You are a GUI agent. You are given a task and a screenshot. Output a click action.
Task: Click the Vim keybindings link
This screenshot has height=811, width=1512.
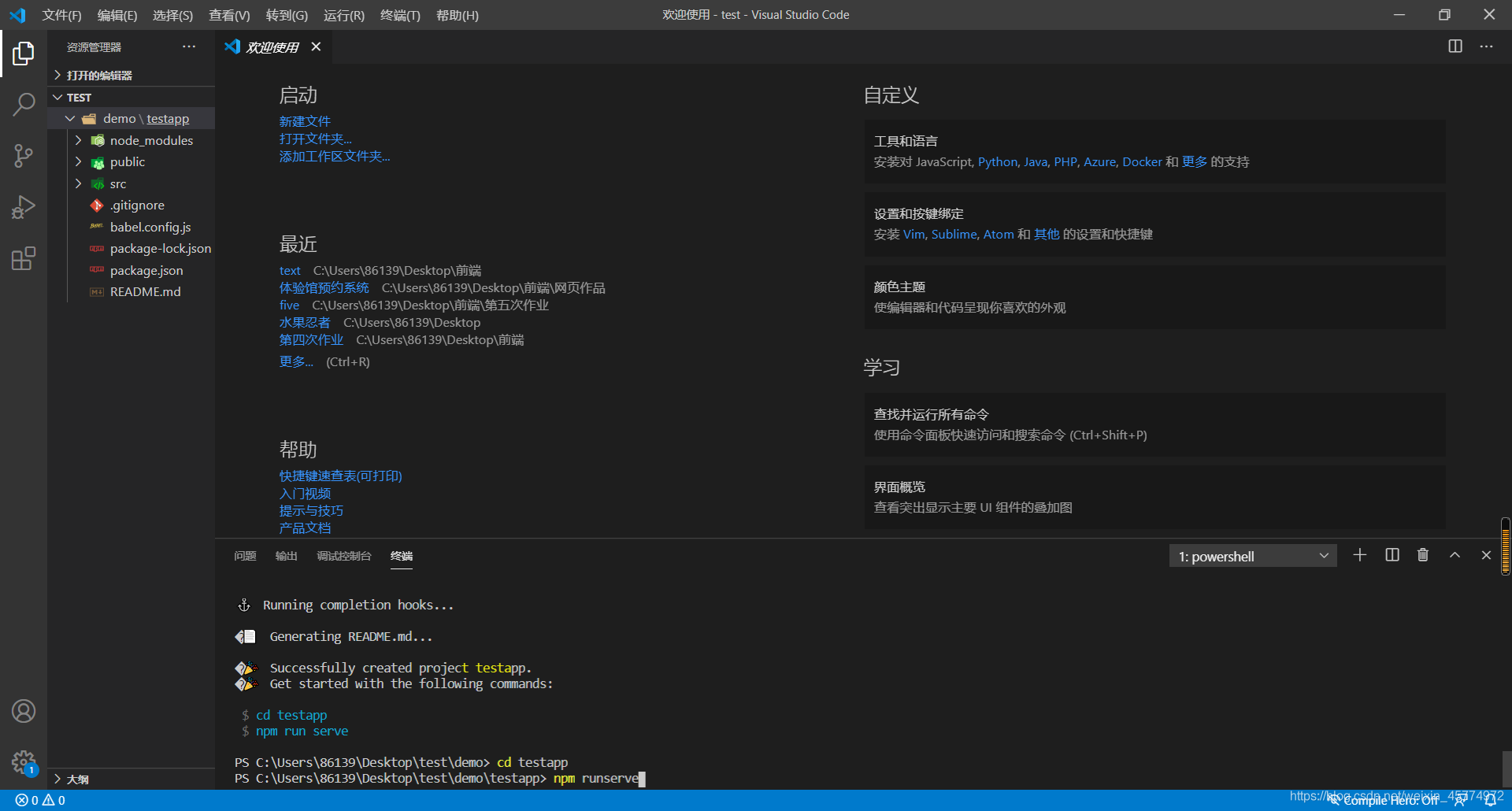pos(913,234)
